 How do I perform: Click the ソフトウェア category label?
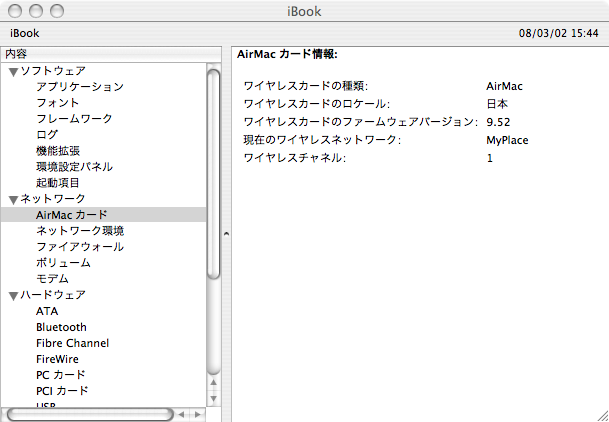53,71
